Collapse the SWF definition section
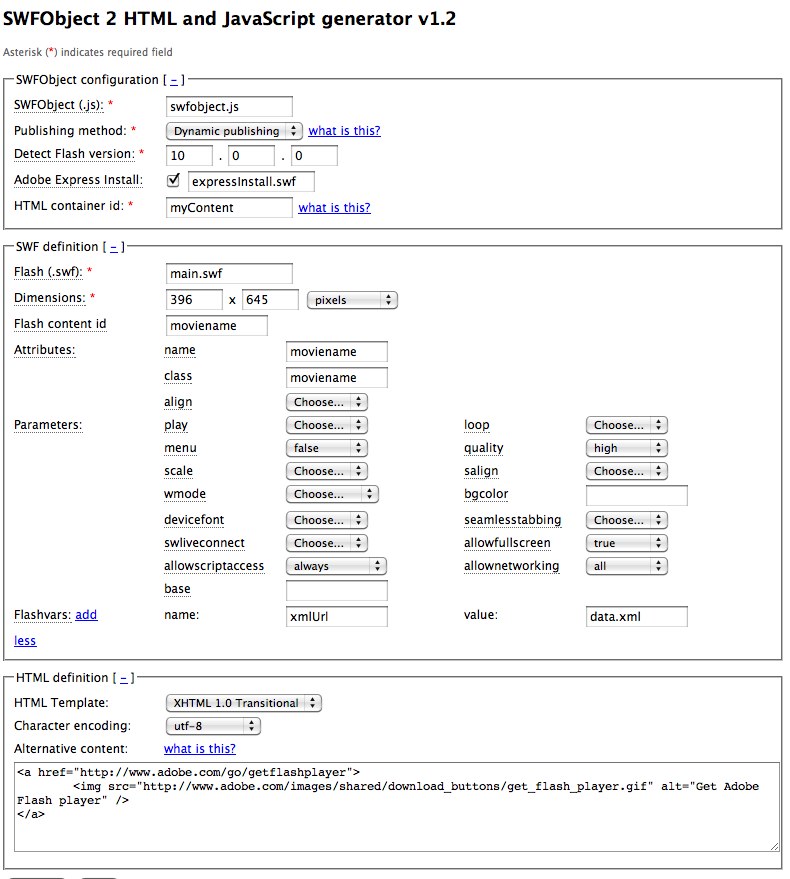790x879 pixels. coord(114,247)
